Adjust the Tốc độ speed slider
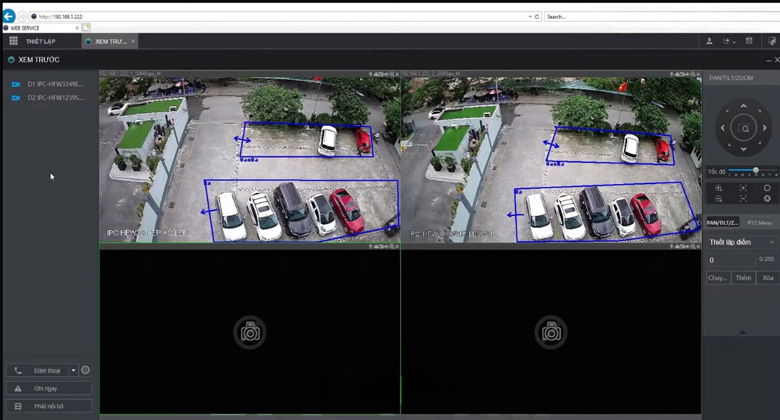The height and width of the screenshot is (420, 780). point(755,171)
